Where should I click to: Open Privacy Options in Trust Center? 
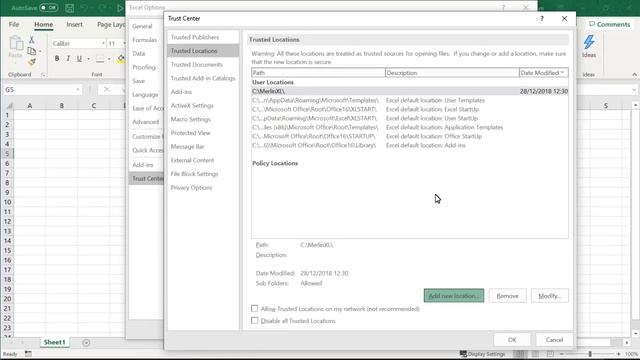tap(203, 187)
